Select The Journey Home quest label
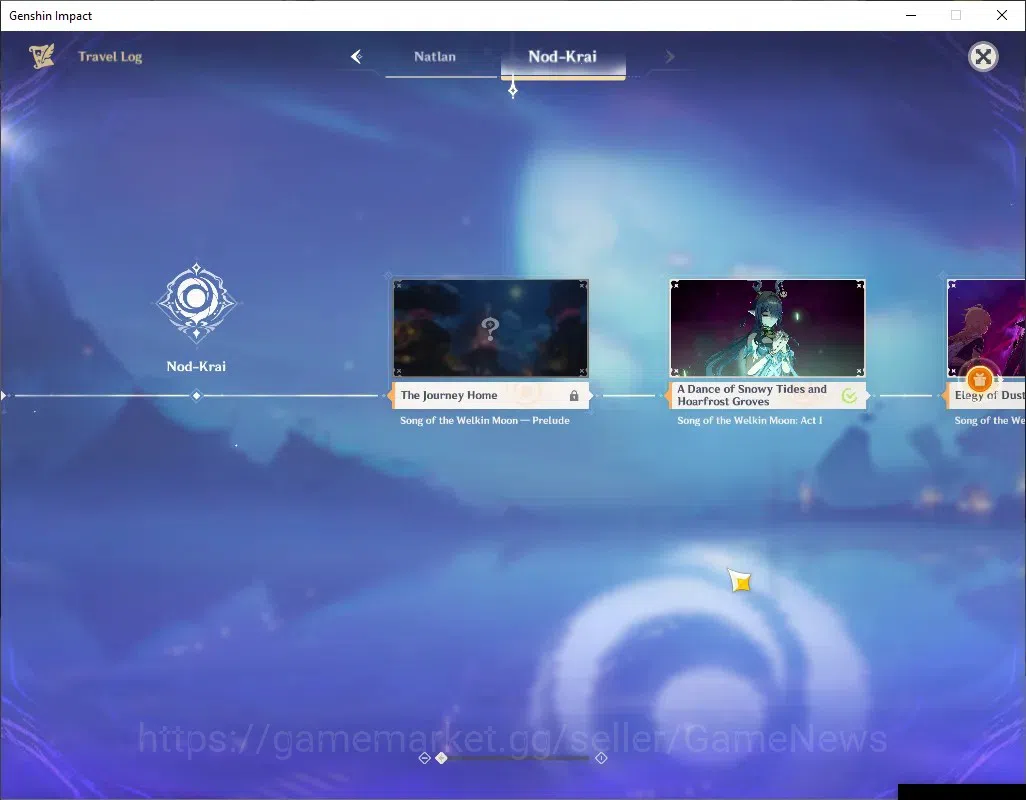Screen dimensions: 1026x800 point(491,396)
